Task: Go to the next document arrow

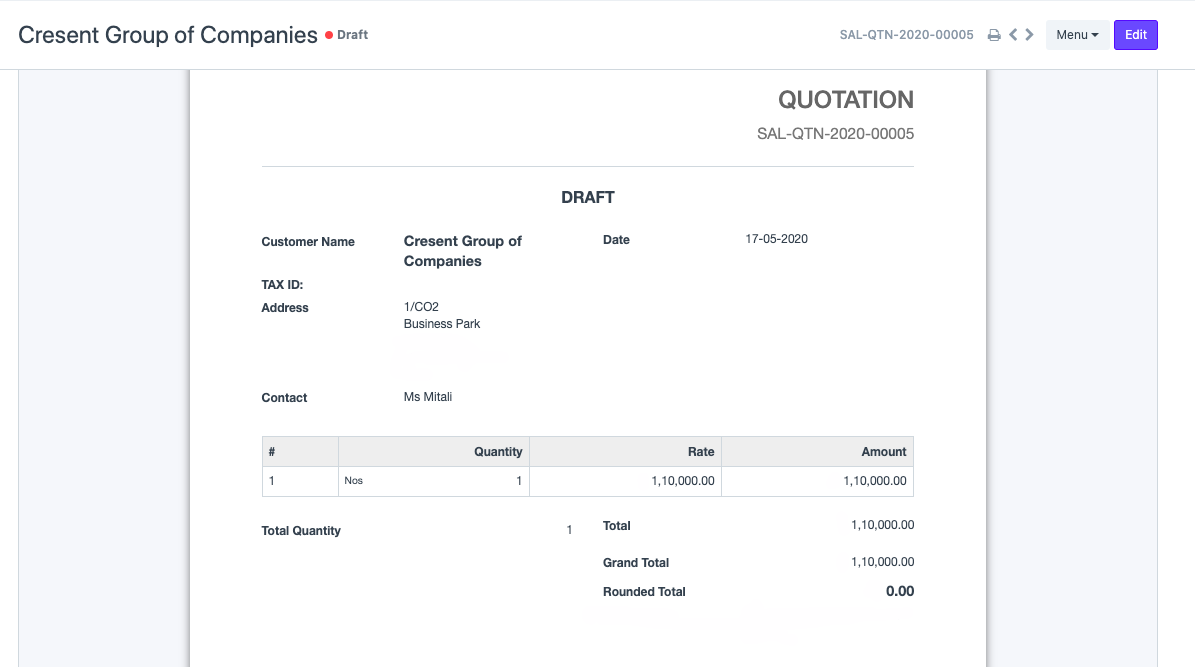Action: click(x=1030, y=35)
